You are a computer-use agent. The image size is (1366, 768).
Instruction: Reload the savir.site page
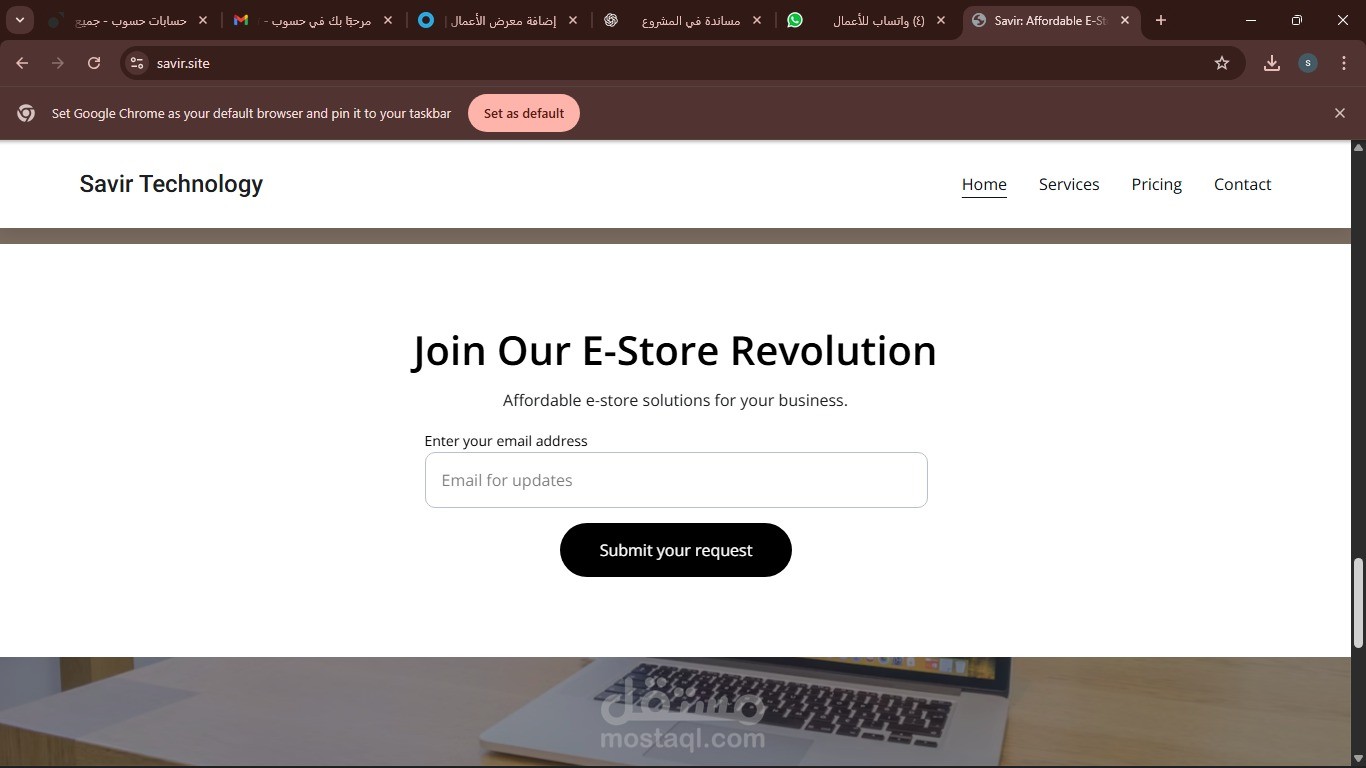94,63
